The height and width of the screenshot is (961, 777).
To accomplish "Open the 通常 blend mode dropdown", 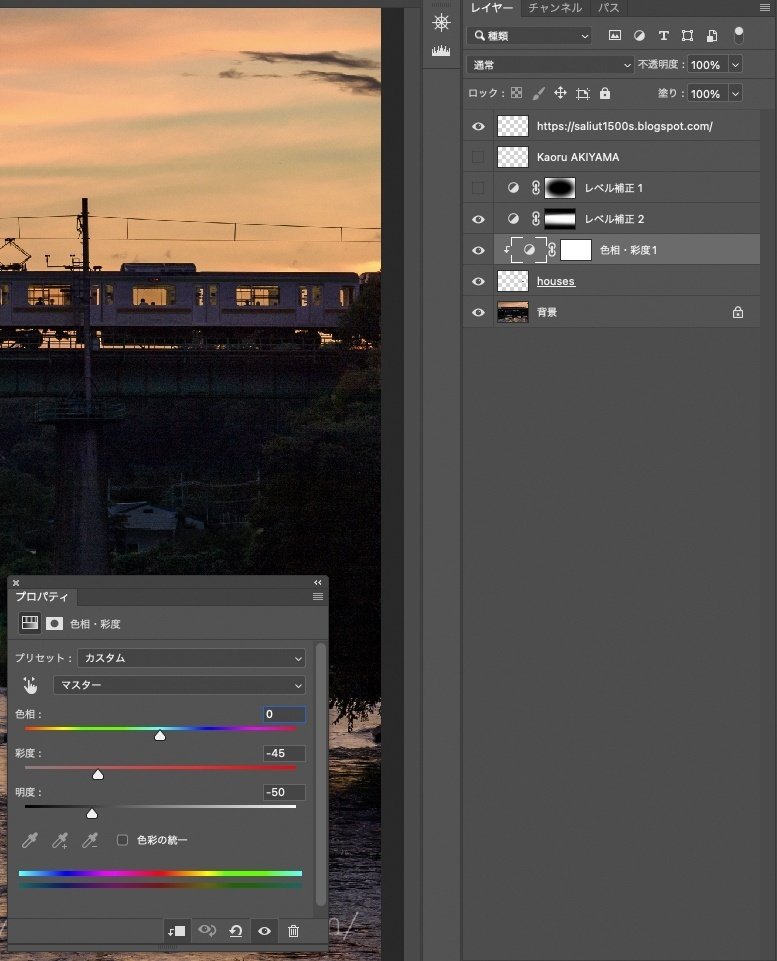I will pyautogui.click(x=550, y=64).
